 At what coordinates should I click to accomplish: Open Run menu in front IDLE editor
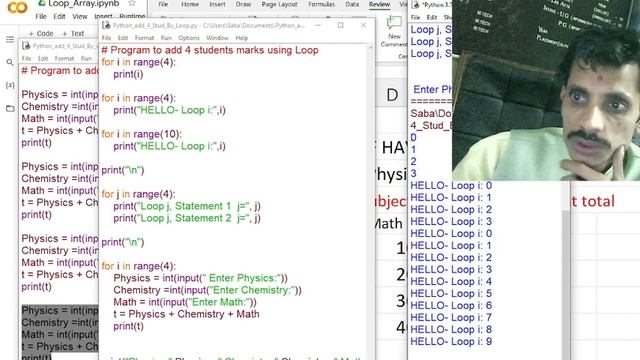[166, 38]
